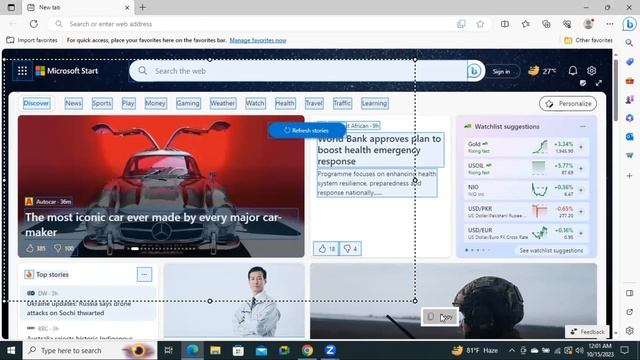Screen dimensions: 640x360
Task: Add this page to favorites star
Action: [x=480, y=24]
